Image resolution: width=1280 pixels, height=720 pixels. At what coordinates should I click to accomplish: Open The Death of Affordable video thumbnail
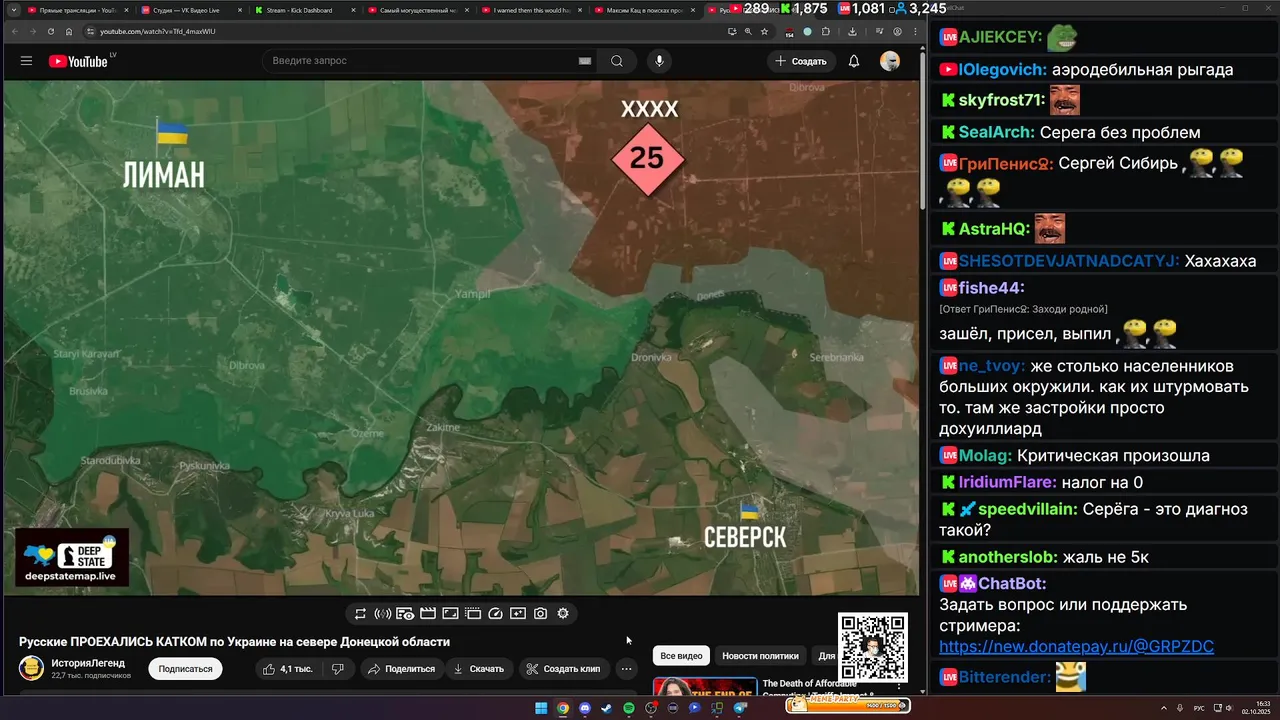(706, 686)
